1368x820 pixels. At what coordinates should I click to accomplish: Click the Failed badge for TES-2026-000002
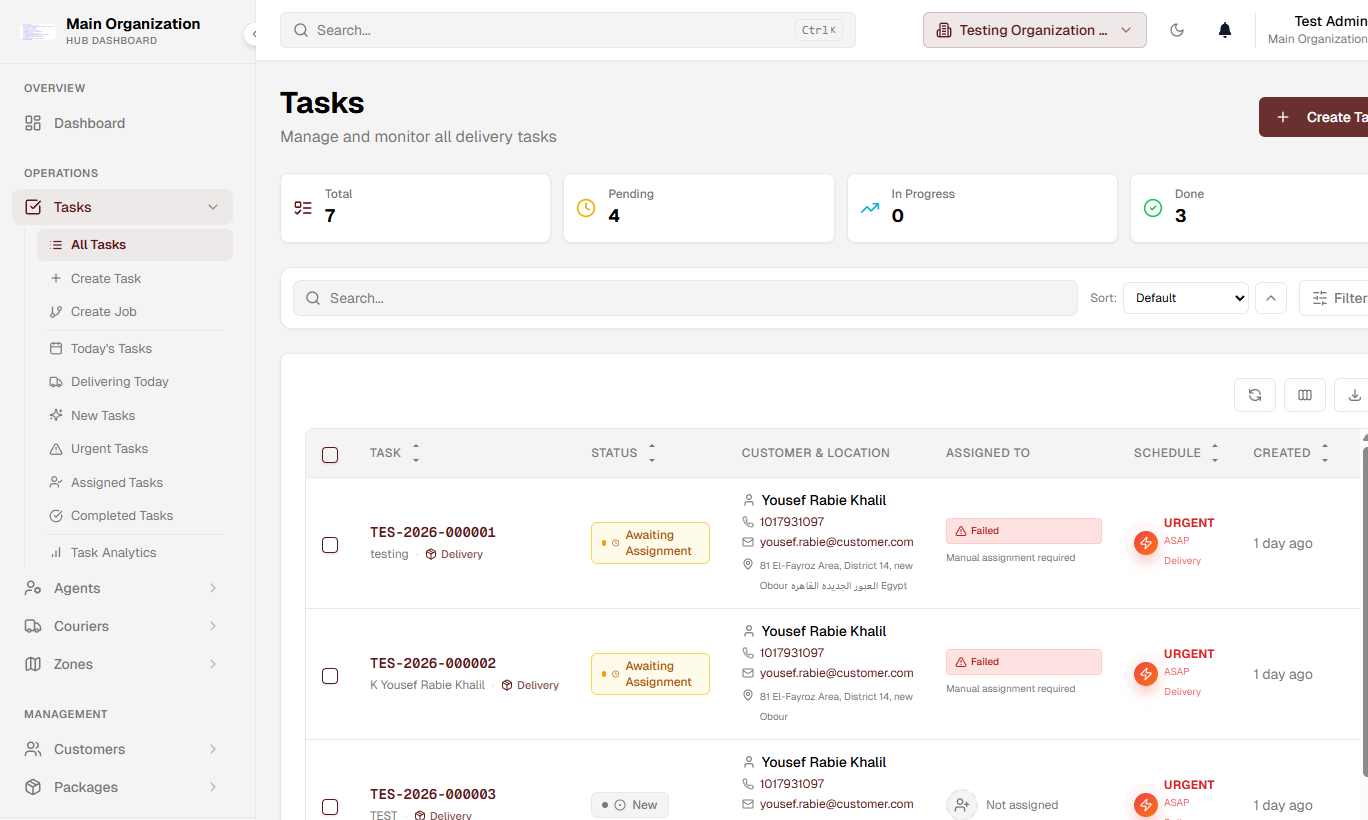click(x=1024, y=662)
